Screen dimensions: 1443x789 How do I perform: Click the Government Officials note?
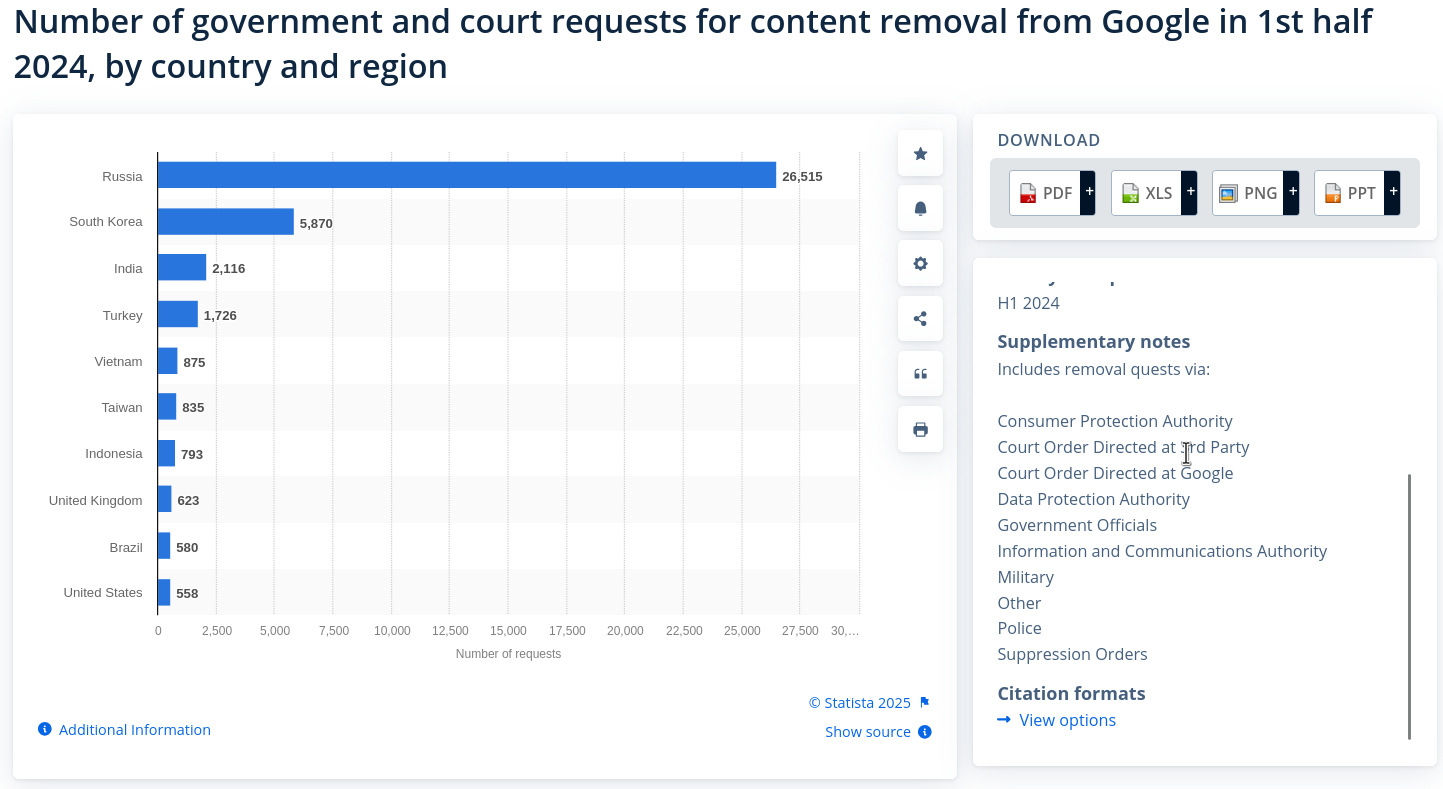[1077, 525]
